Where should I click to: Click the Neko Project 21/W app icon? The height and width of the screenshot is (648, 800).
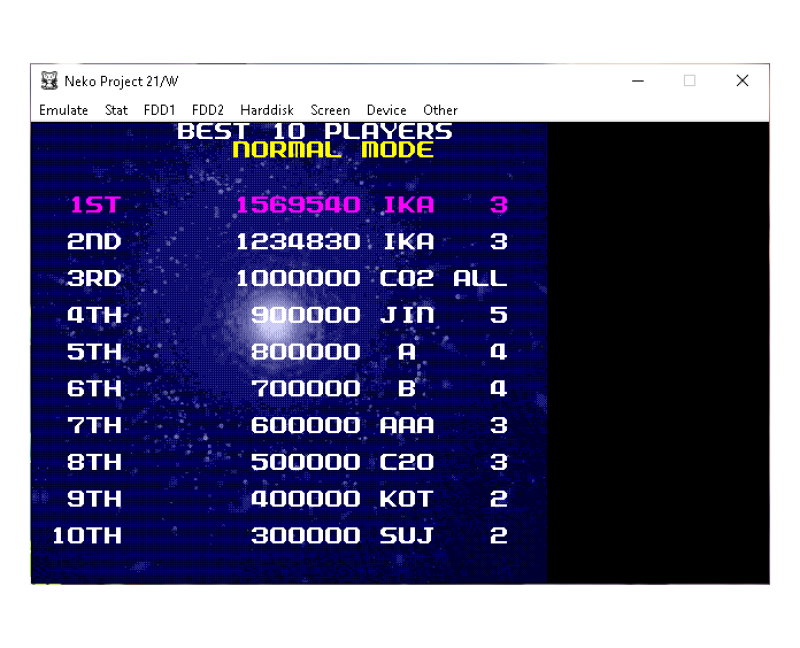tap(49, 81)
